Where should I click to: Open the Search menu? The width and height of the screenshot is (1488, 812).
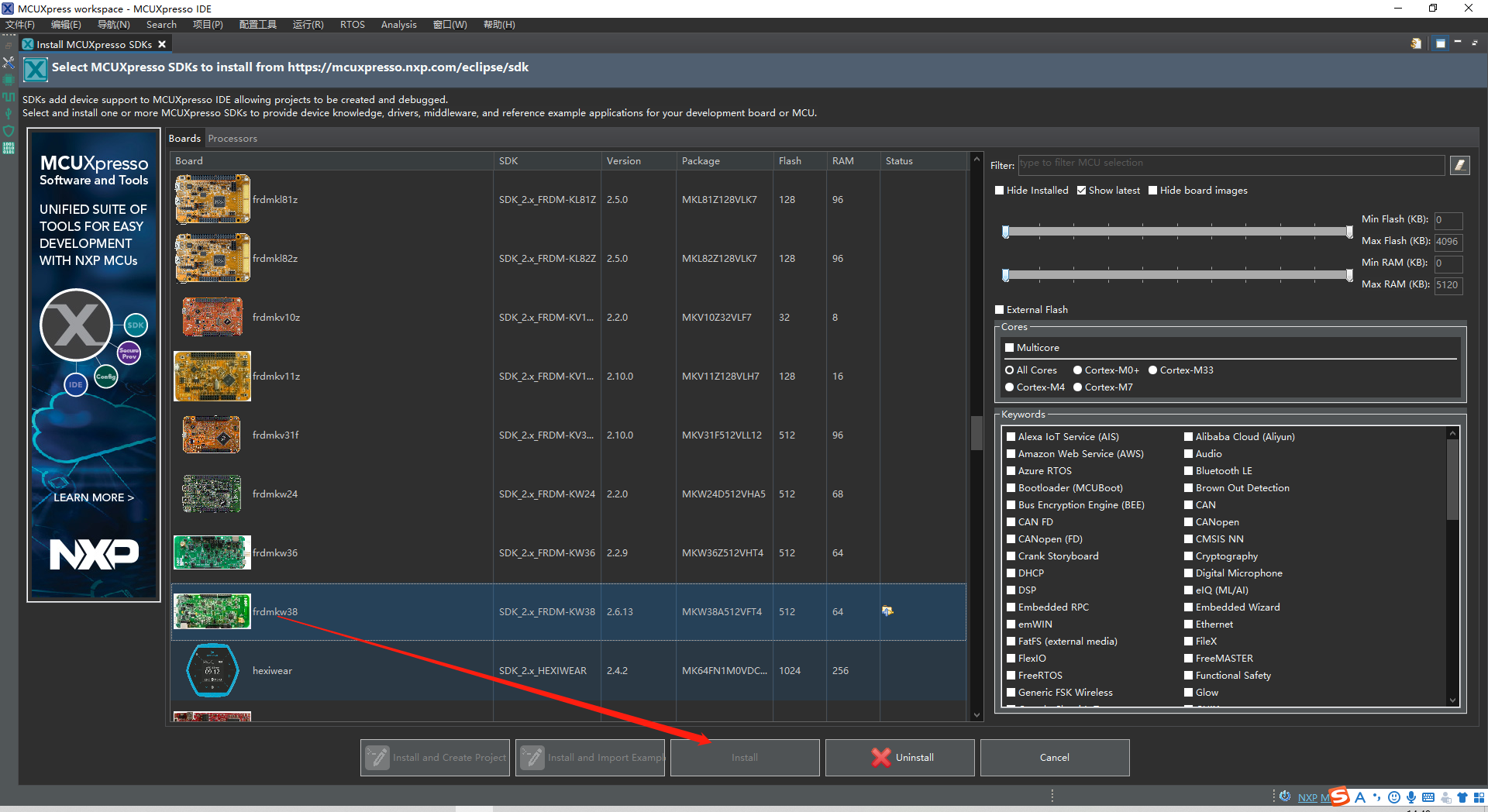coord(161,25)
